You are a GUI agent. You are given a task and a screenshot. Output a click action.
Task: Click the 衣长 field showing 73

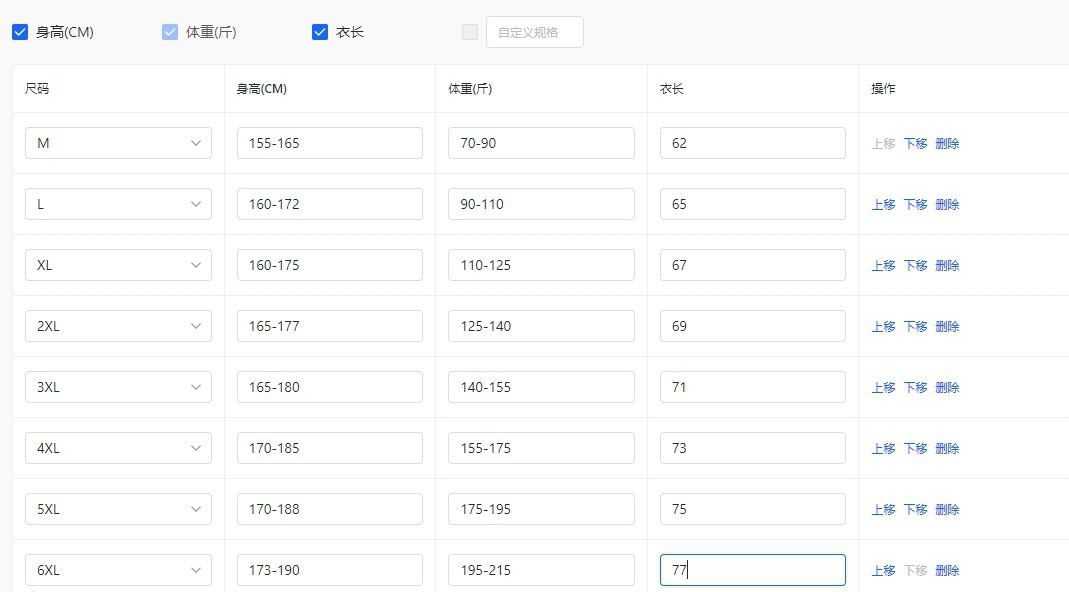[x=752, y=448]
